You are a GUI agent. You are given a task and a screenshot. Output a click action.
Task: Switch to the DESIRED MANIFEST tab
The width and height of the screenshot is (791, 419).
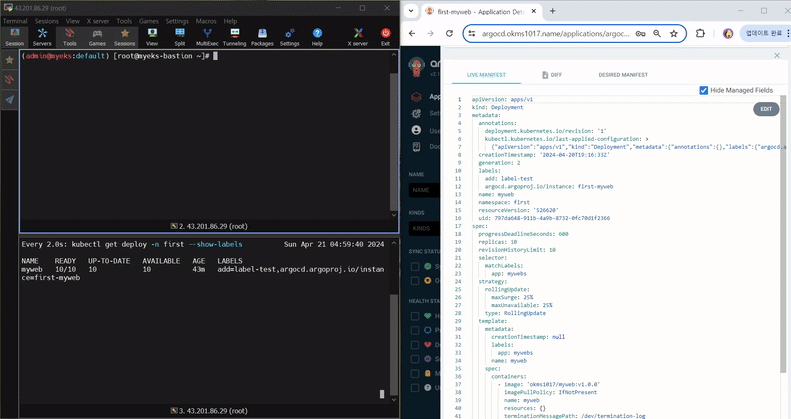pos(623,75)
